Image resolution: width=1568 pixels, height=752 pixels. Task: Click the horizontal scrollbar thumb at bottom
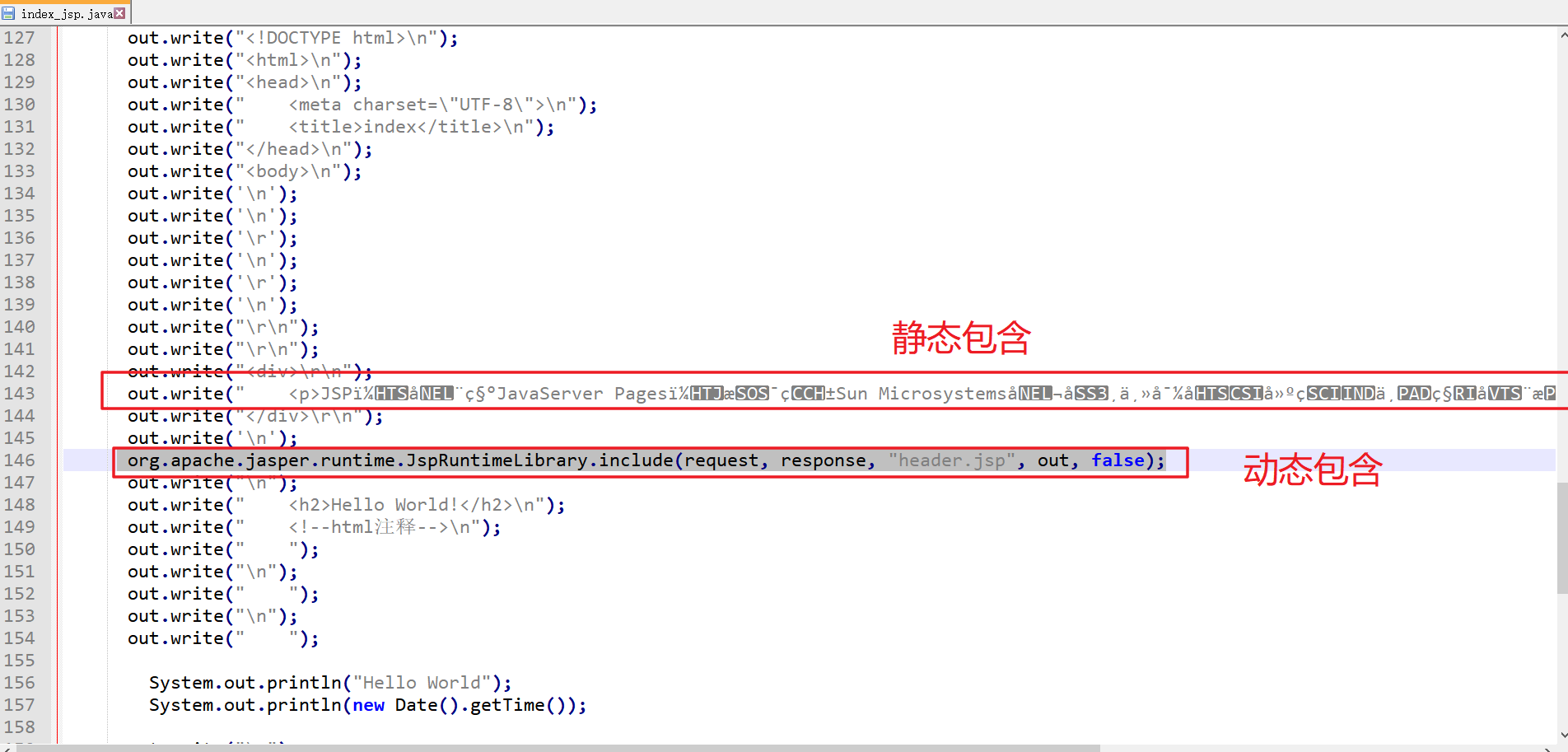coord(558,748)
